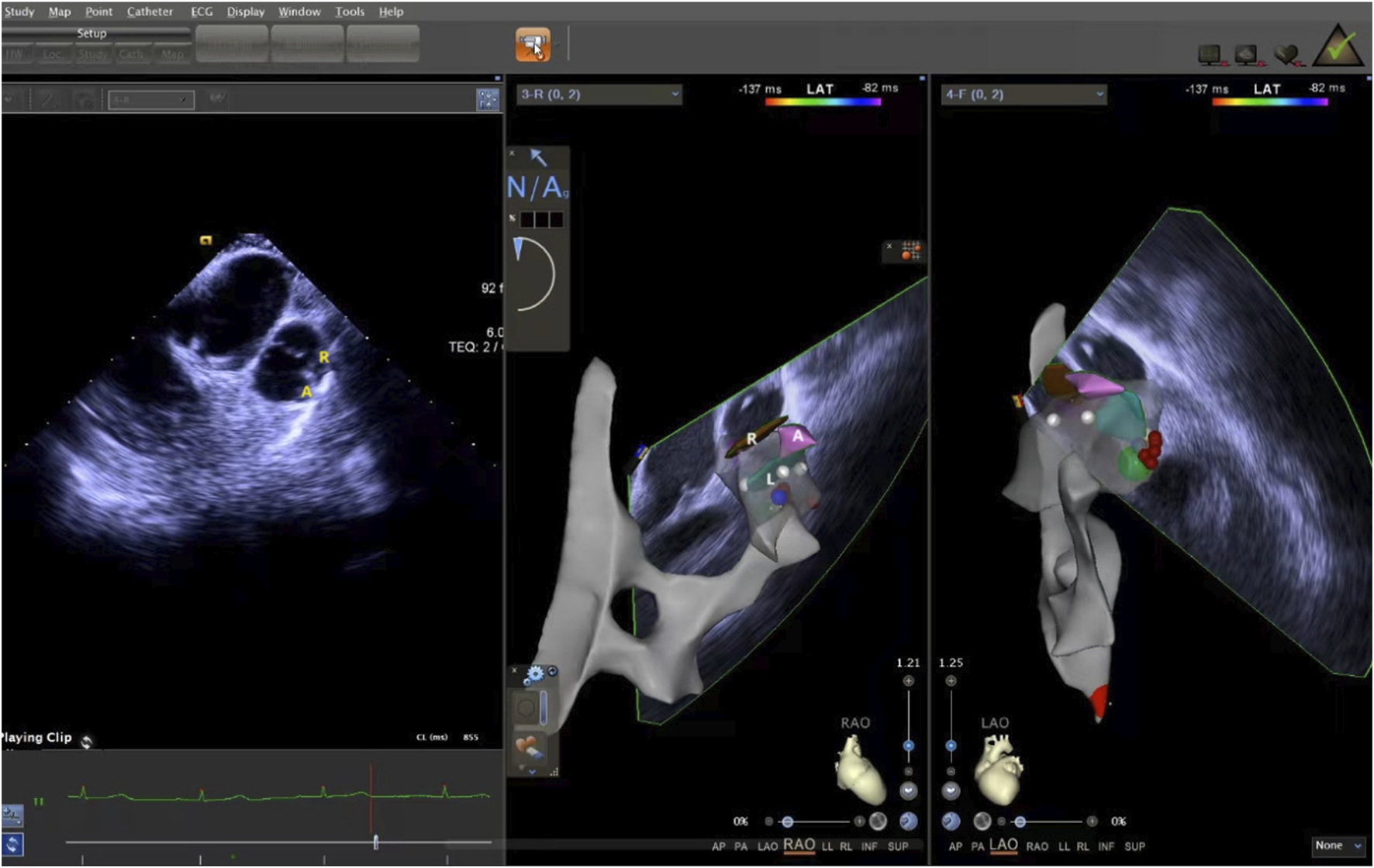Click the orange camera recording icon
Image resolution: width=1374 pixels, height=868 pixels.
(533, 45)
